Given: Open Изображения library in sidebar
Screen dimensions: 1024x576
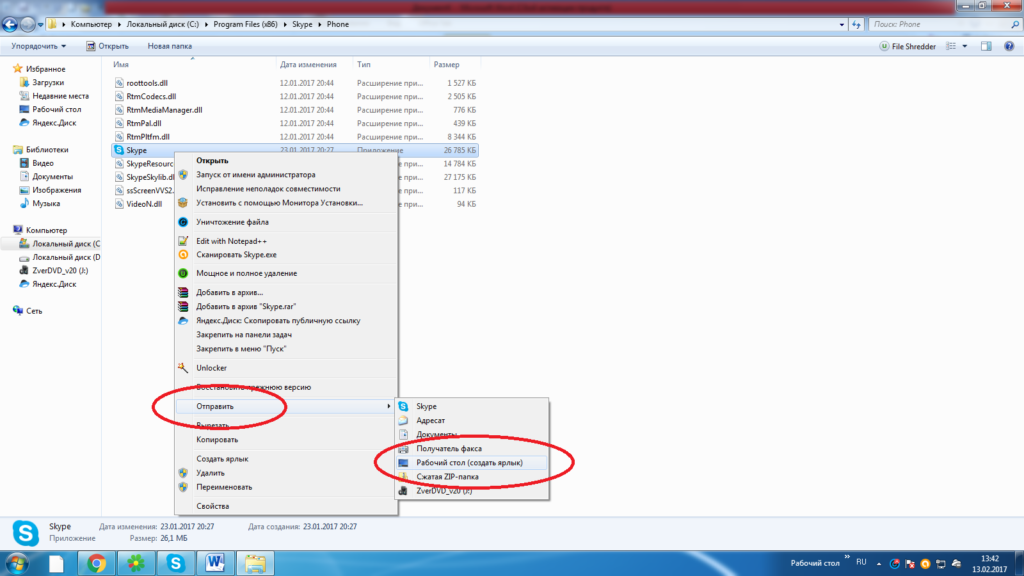Looking at the screenshot, I should tap(56, 190).
